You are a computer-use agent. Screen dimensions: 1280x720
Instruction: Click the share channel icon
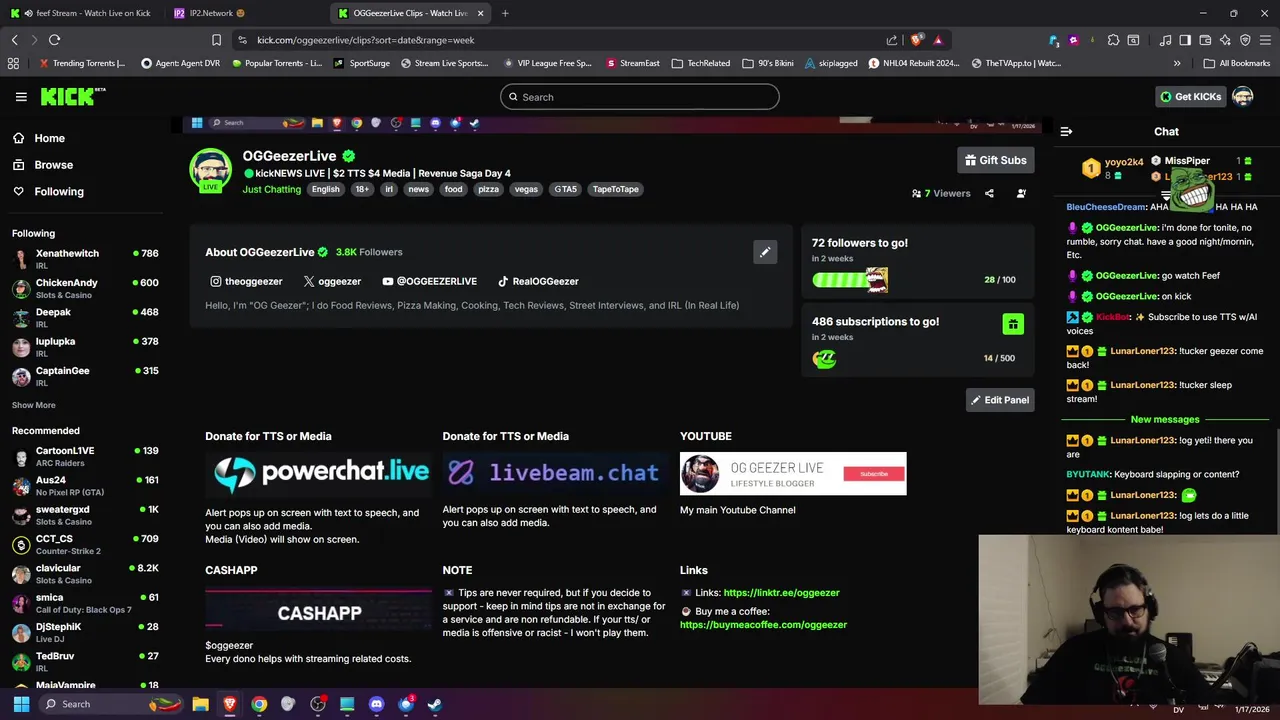(x=989, y=193)
